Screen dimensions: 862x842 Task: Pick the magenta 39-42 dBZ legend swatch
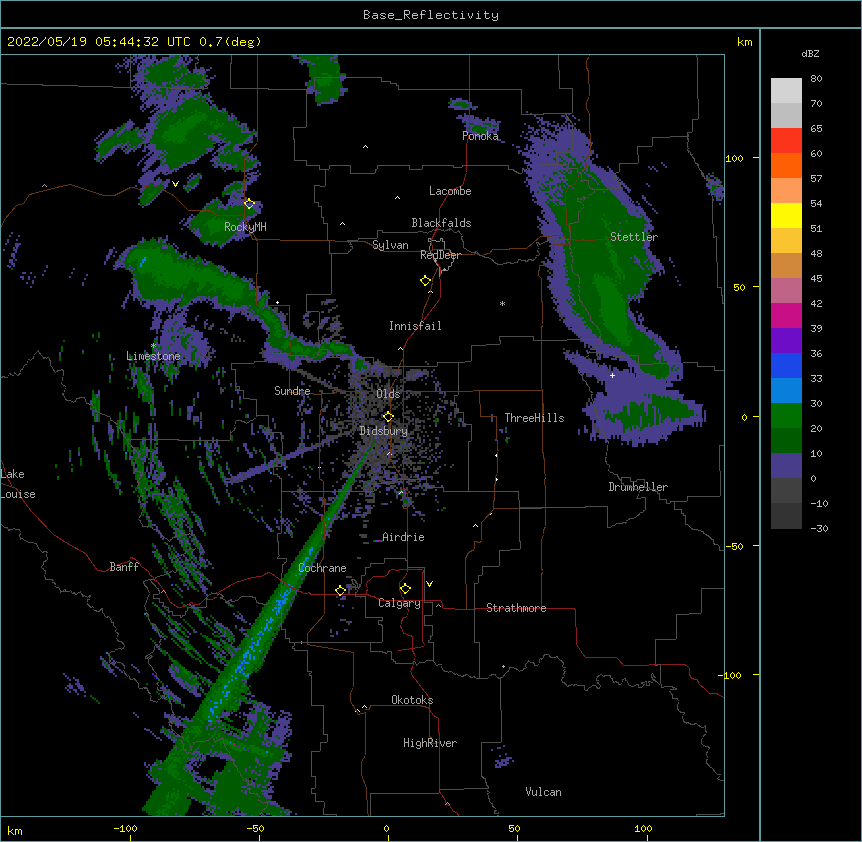coord(786,315)
